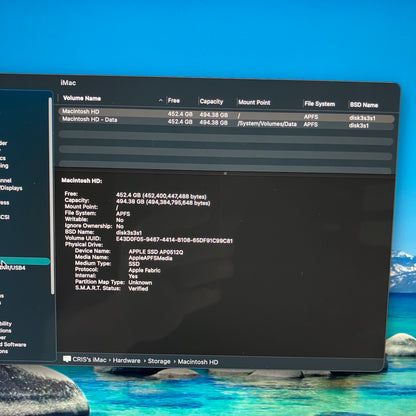This screenshot has height=416, width=416.
Task: Click the sidebar vertical scrollbar
Action: click(x=51, y=195)
